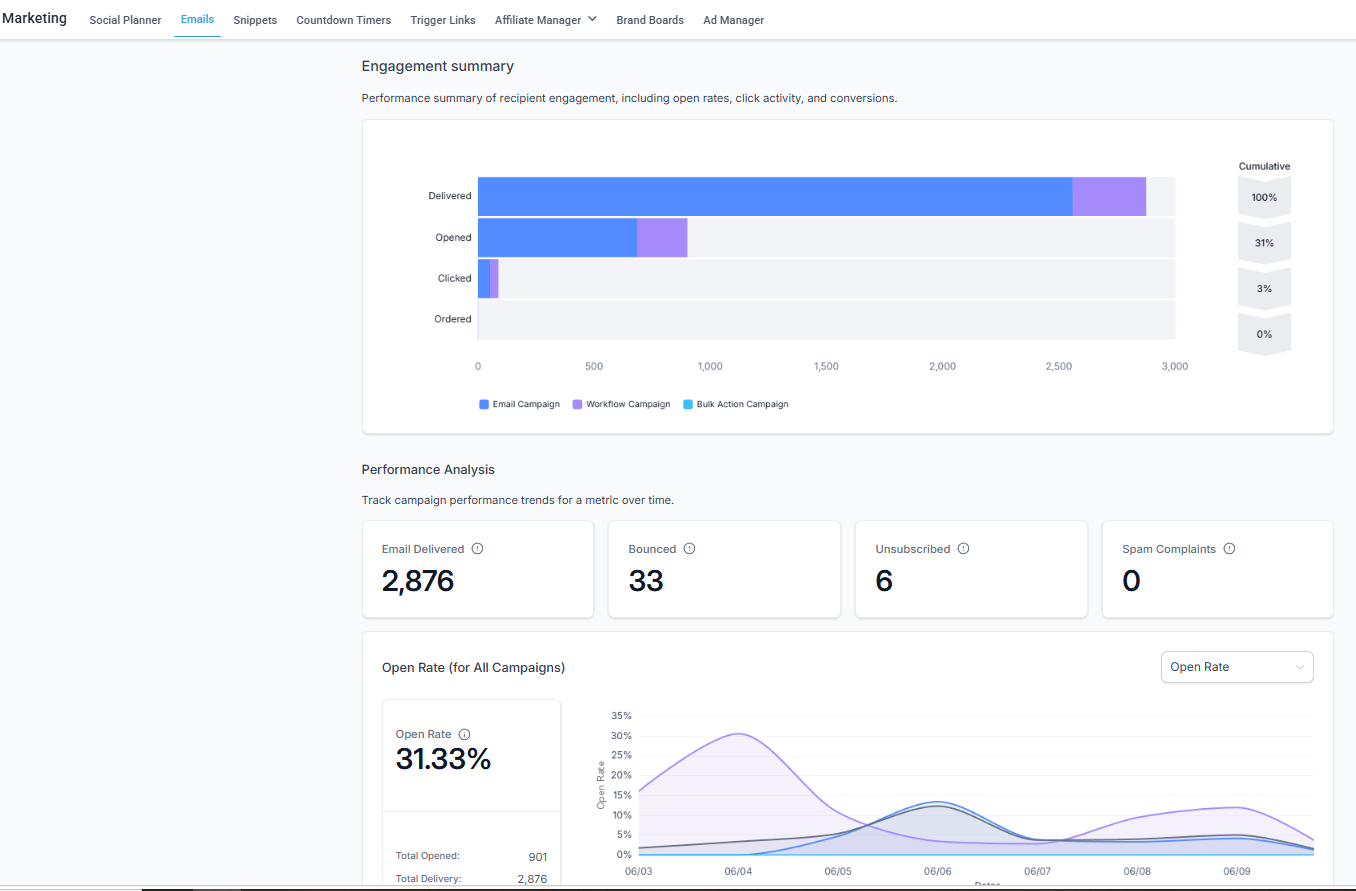The image size is (1356, 891).
Task: Click the info icon beside Spam Complaints
Action: point(1229,548)
